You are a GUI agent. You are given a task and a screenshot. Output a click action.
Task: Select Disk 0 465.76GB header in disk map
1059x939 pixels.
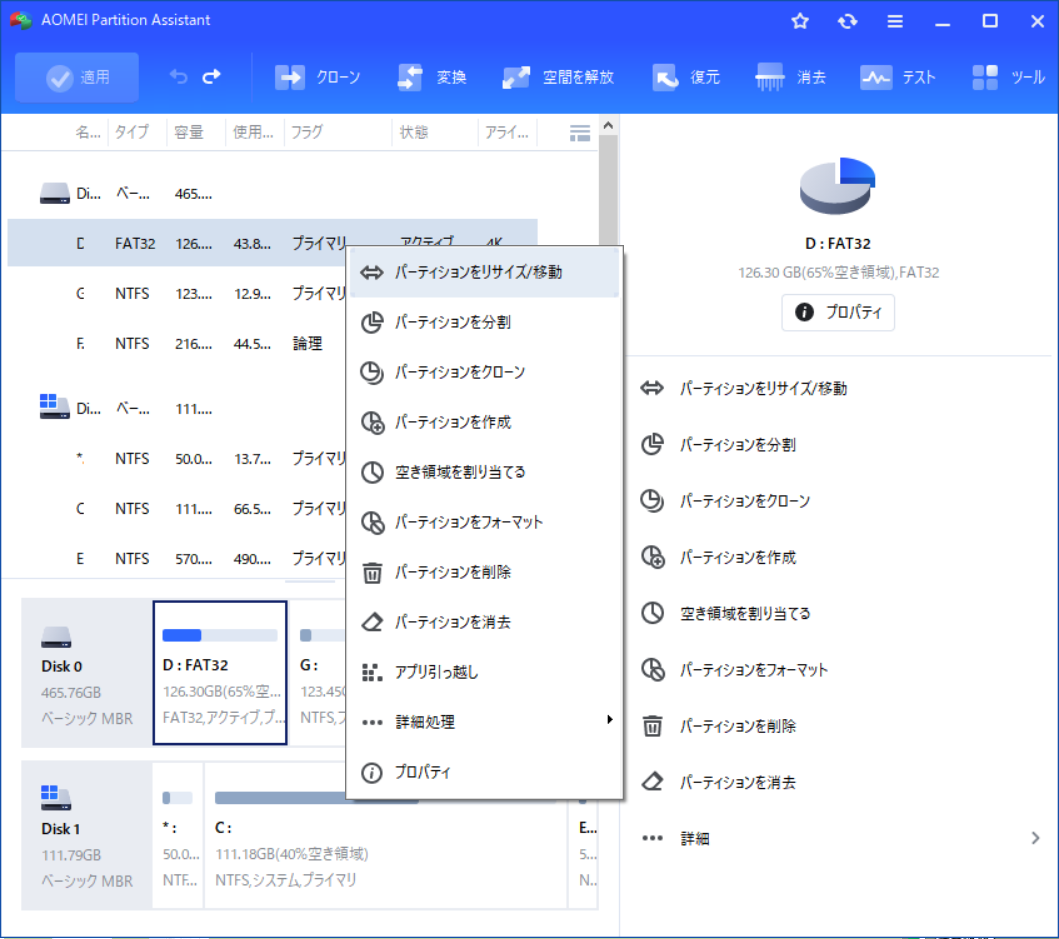point(86,673)
